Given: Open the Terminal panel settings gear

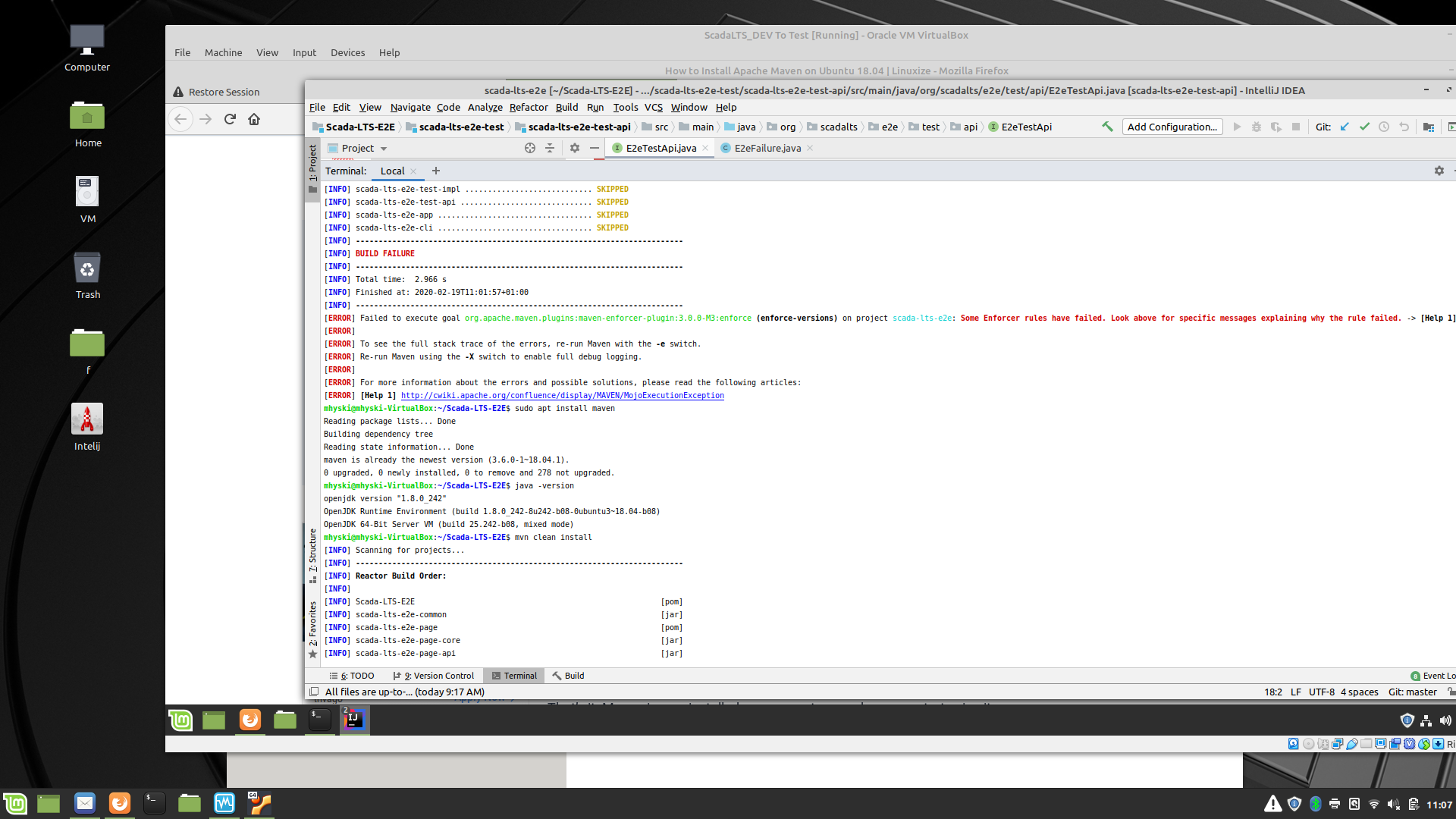Looking at the screenshot, I should (x=1439, y=171).
